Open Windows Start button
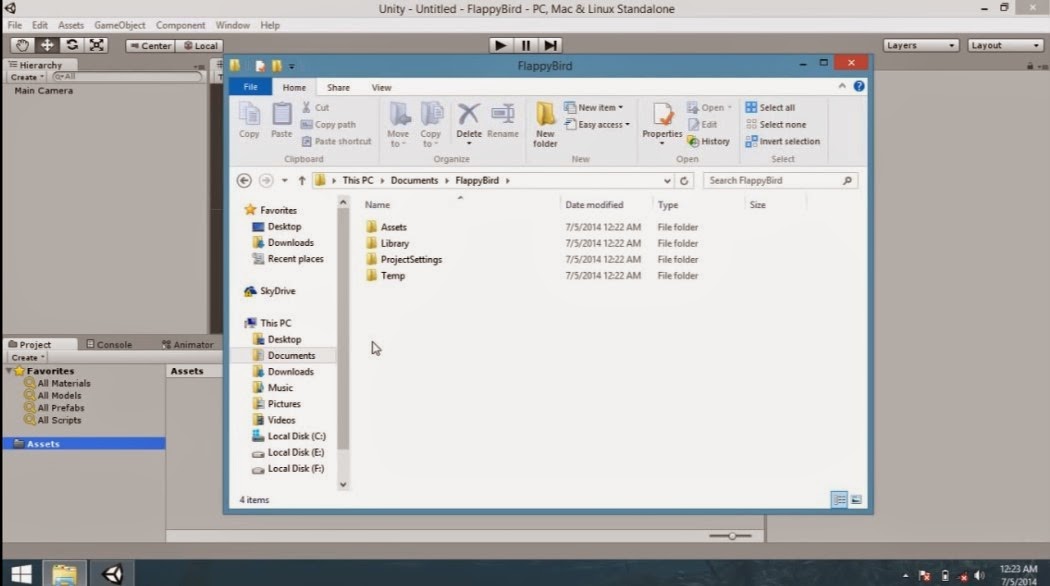 click(x=21, y=574)
